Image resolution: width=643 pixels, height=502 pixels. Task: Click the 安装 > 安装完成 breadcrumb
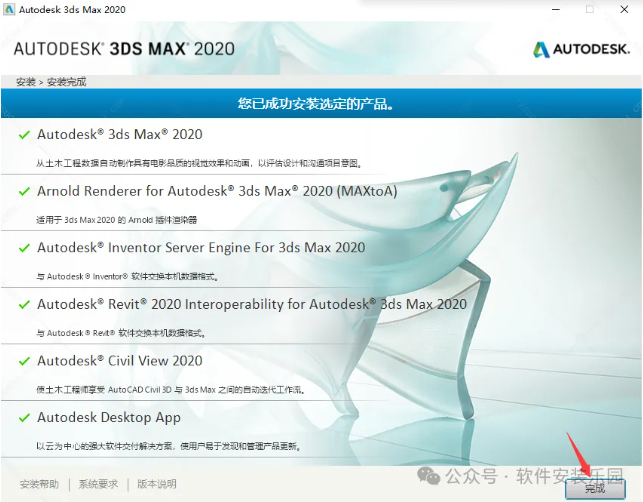[x=50, y=81]
